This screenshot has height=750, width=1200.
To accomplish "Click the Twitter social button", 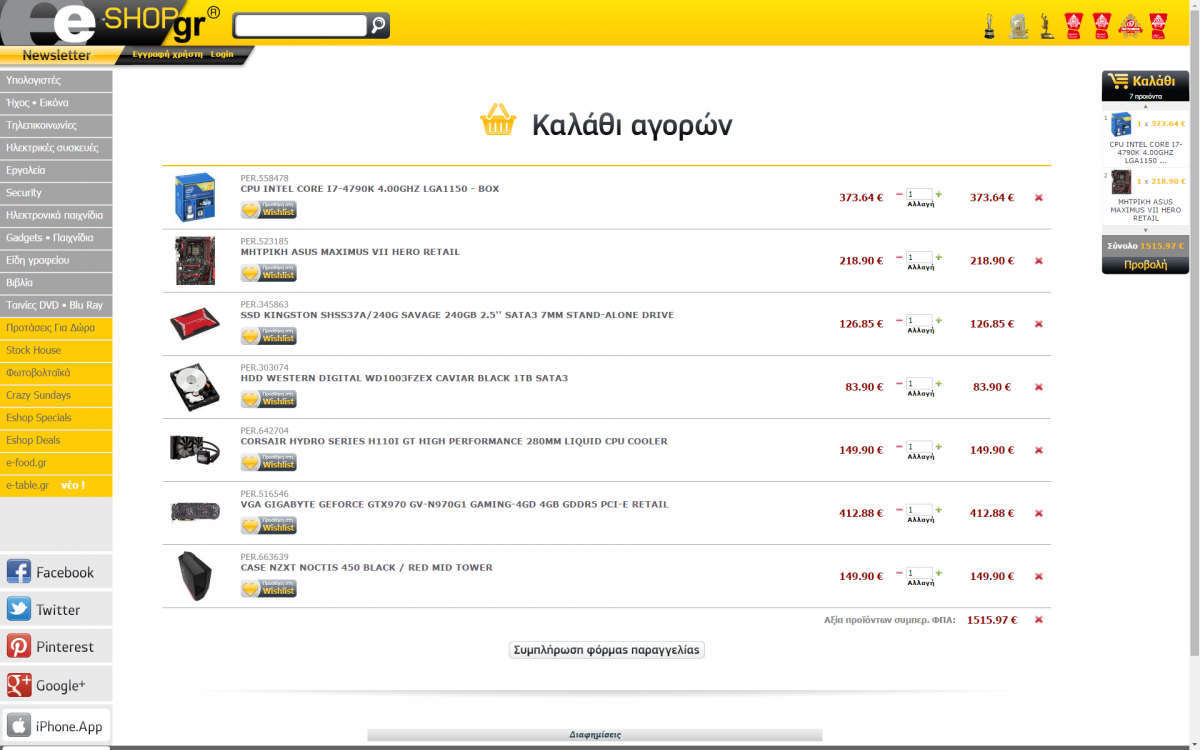I will point(56,609).
